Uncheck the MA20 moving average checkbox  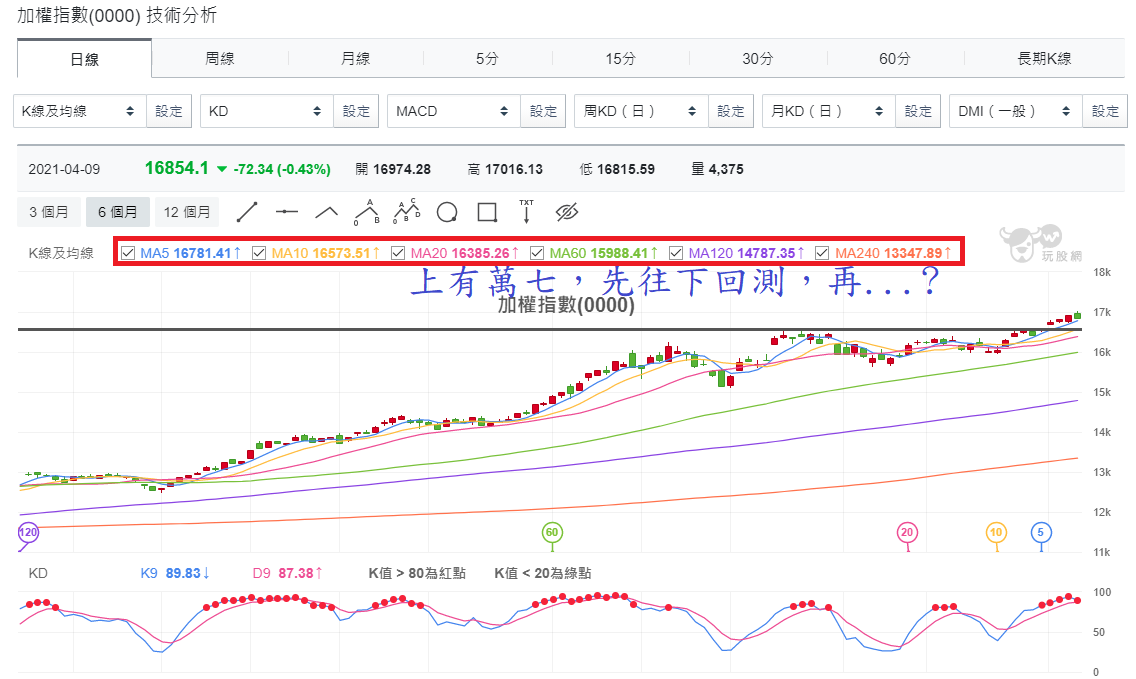pos(398,253)
